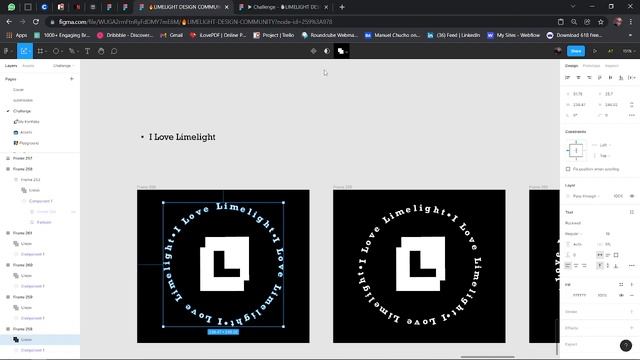The width and height of the screenshot is (640, 360).
Task: Open vertical constraint Top dropdown
Action: pos(604,156)
